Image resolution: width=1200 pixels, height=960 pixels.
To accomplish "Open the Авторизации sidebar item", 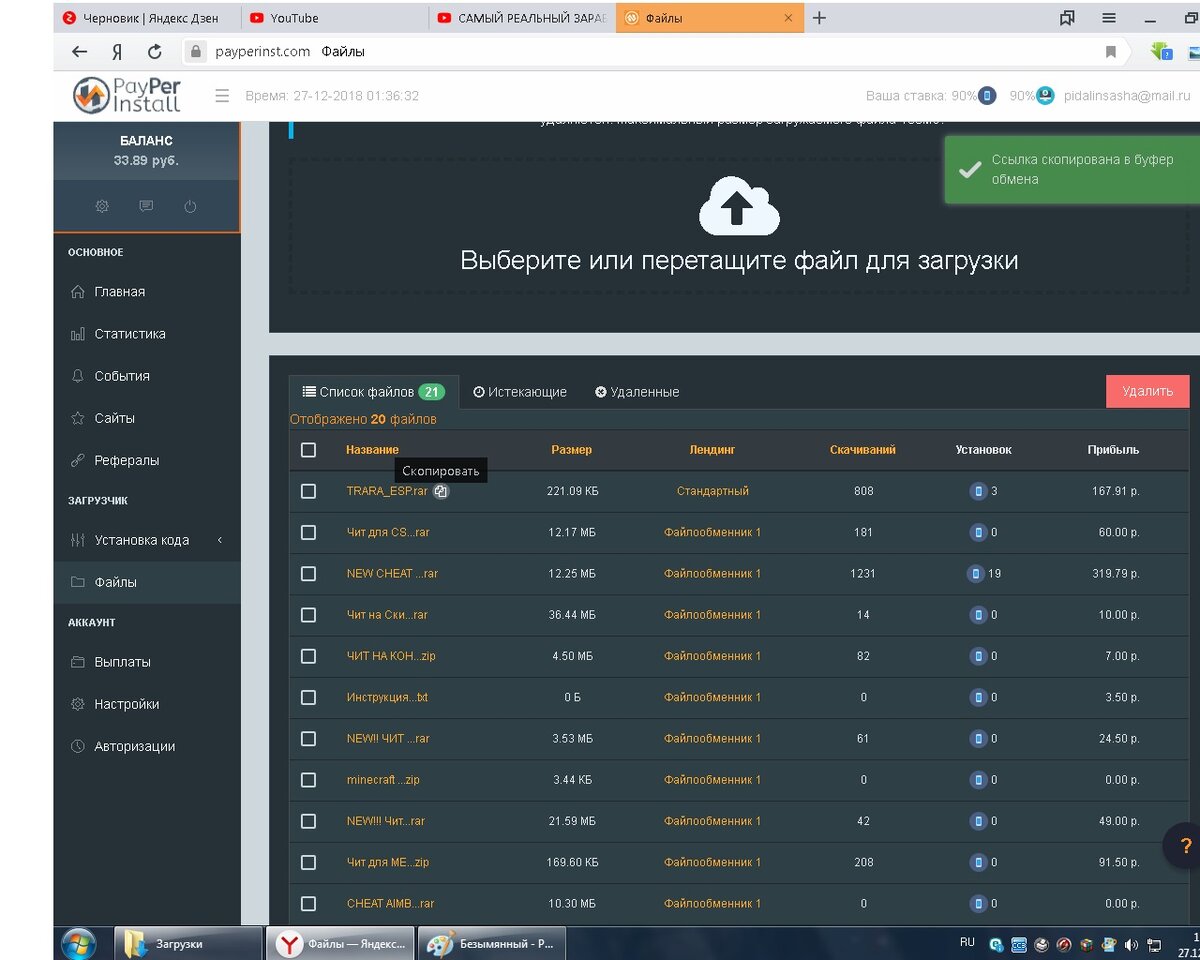I will (x=147, y=746).
